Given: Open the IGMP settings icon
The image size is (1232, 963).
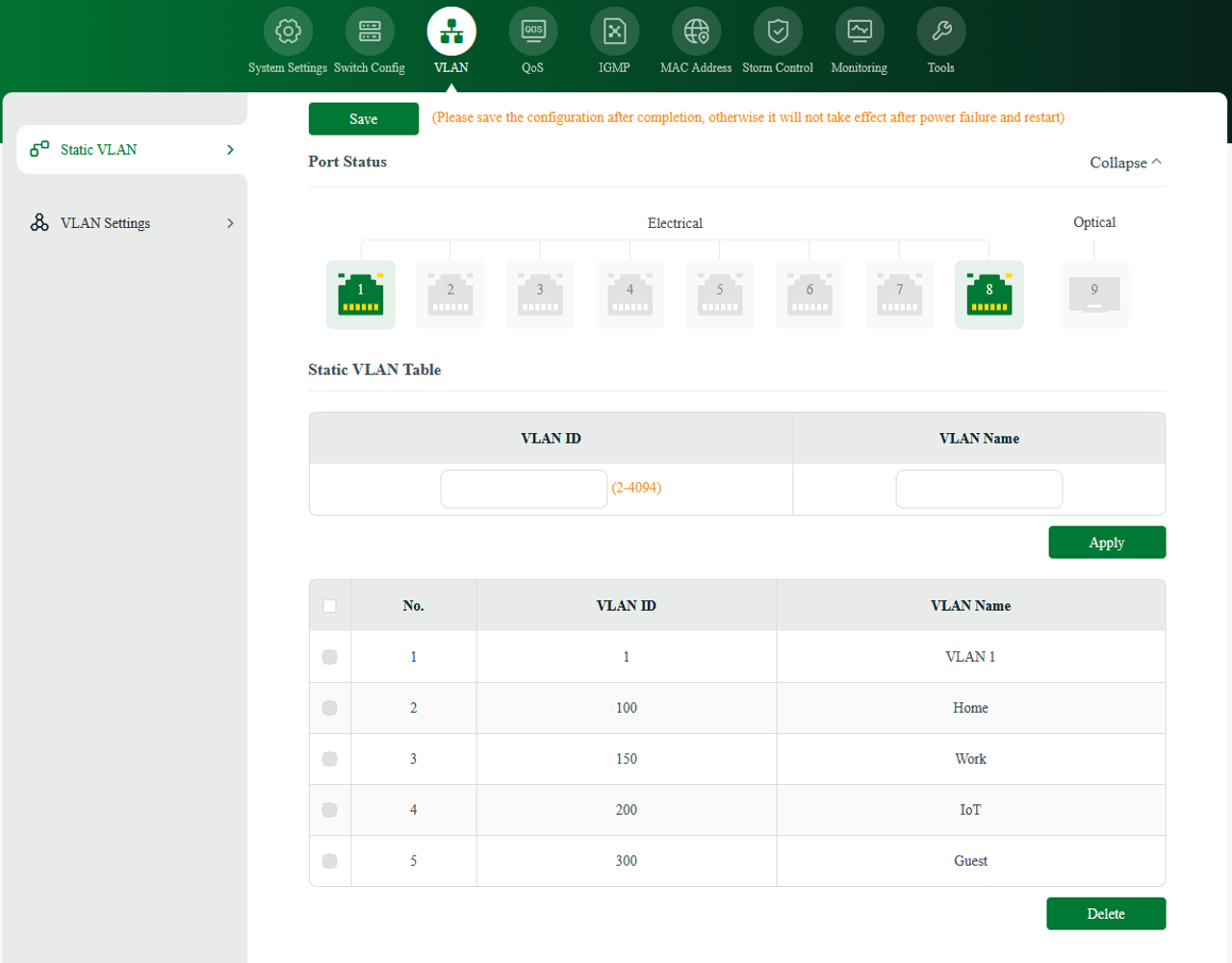Looking at the screenshot, I should (613, 30).
